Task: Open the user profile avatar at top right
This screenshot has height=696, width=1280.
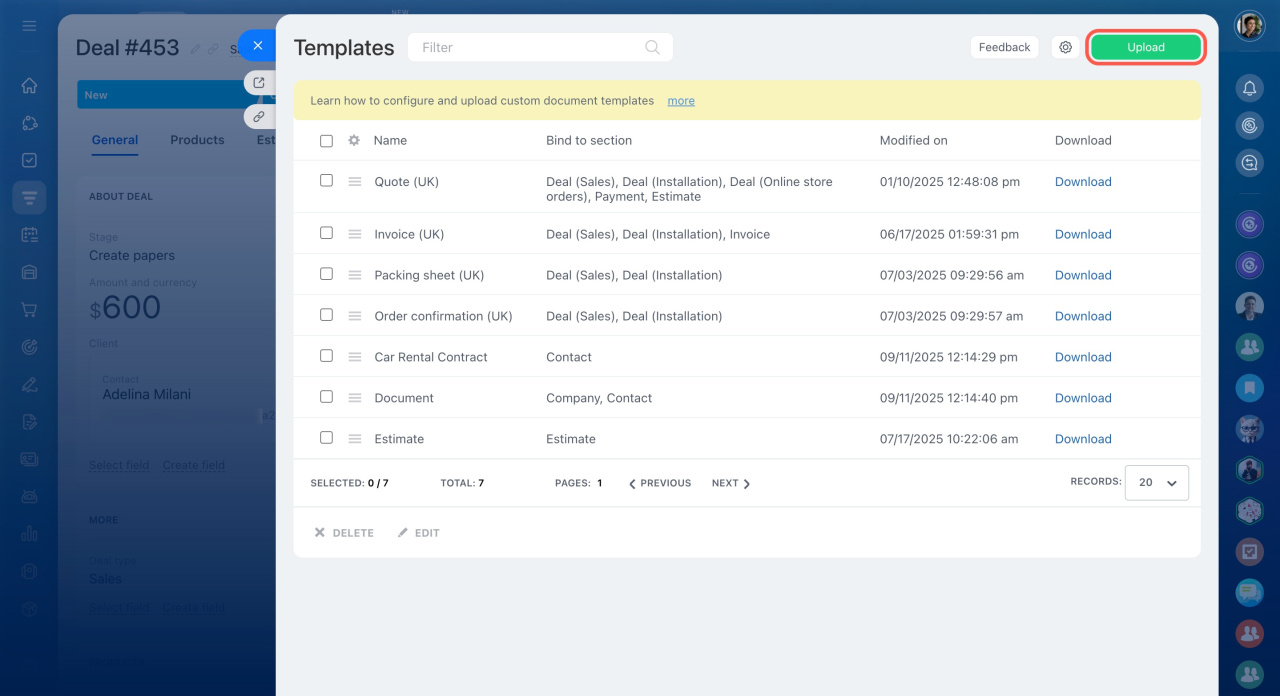Action: click(x=1249, y=26)
